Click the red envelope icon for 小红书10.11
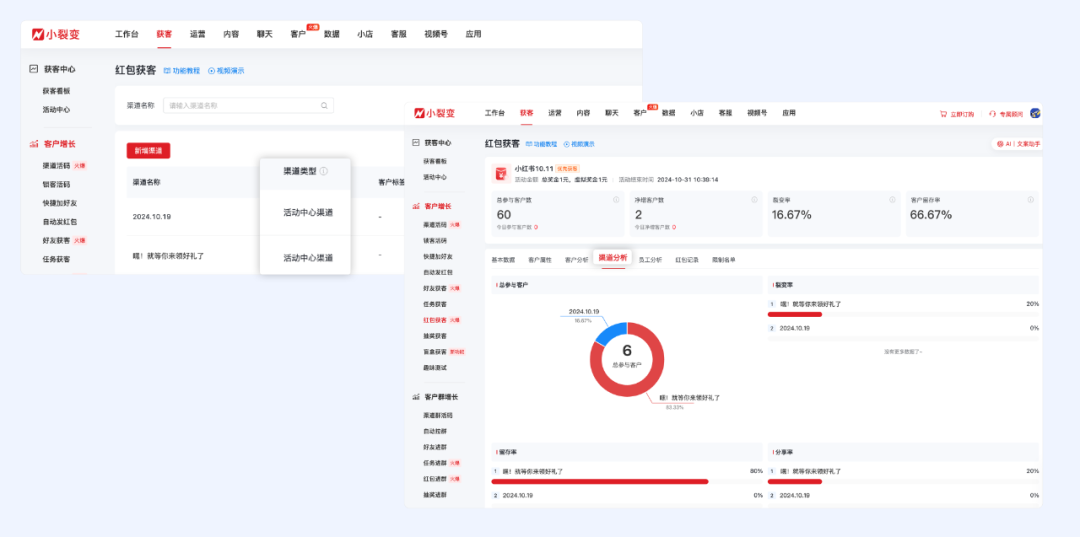The height and width of the screenshot is (537, 1080). tap(502, 173)
